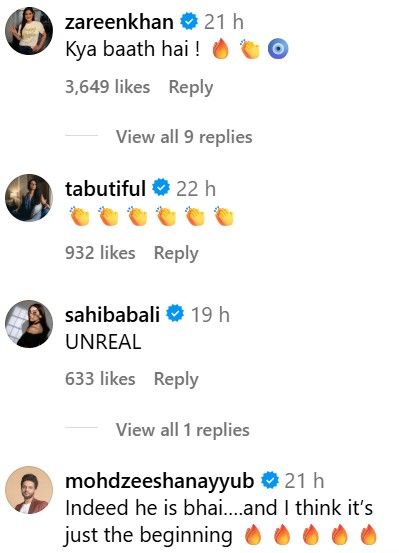
Task: Reply to zareenkhan's comment
Action: (x=191, y=87)
